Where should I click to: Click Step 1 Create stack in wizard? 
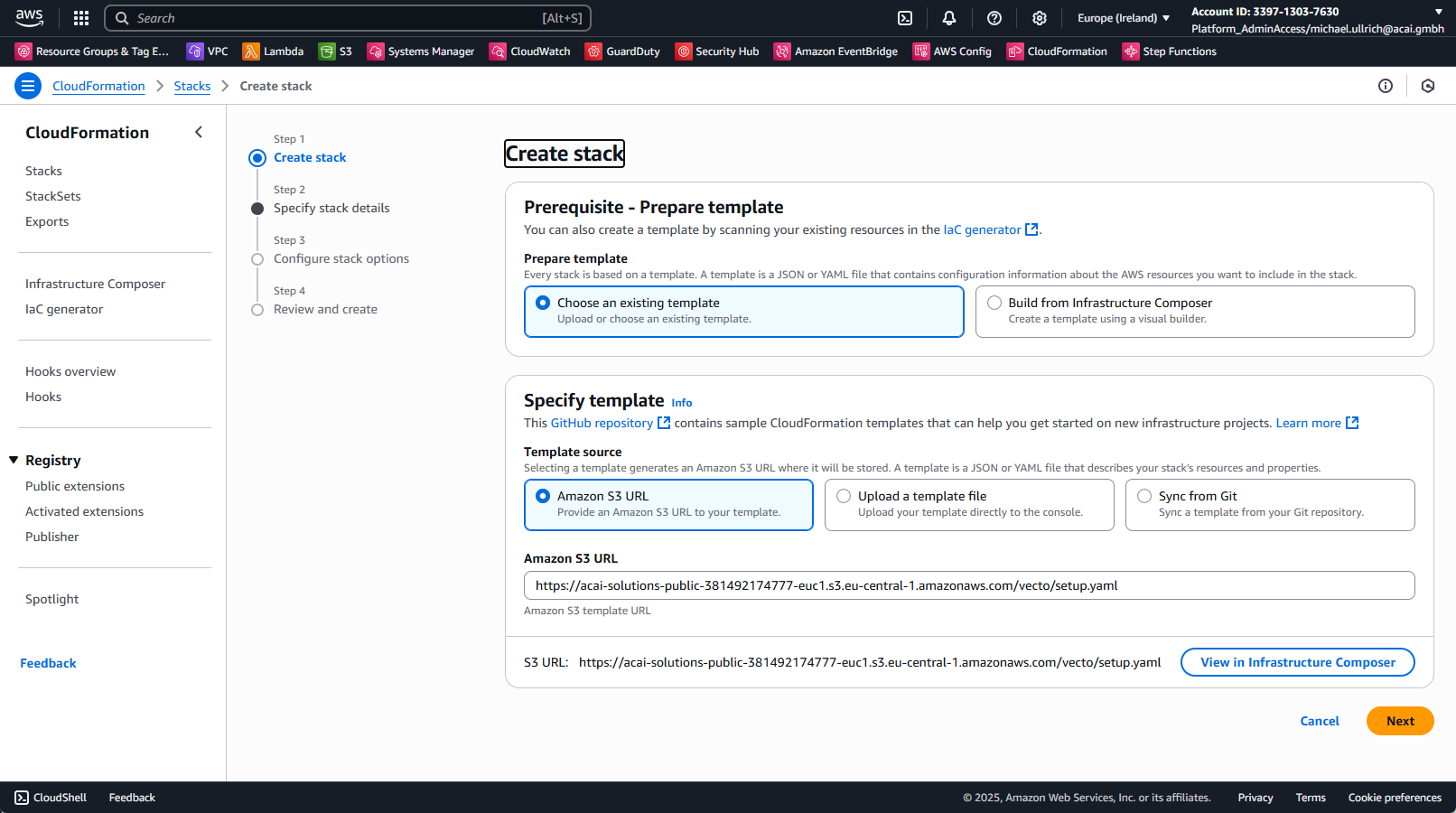(x=310, y=157)
